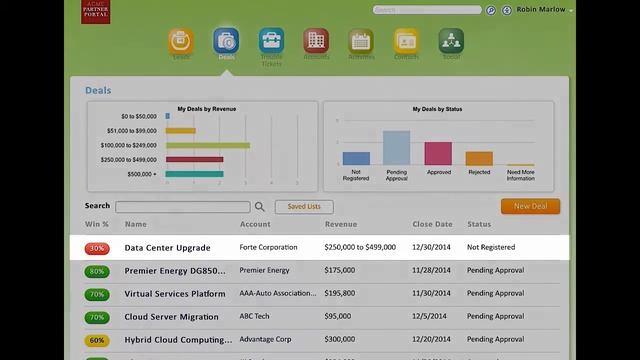Open the Premier Energy DG850 deal
The image size is (640, 360).
[175, 271]
